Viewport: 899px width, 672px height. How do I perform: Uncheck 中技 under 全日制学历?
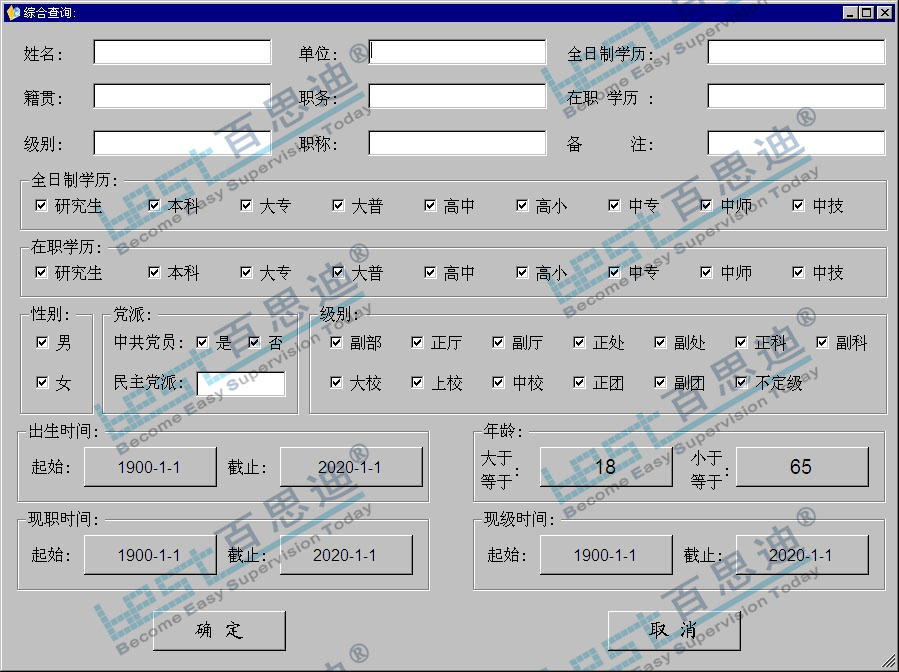(x=799, y=205)
